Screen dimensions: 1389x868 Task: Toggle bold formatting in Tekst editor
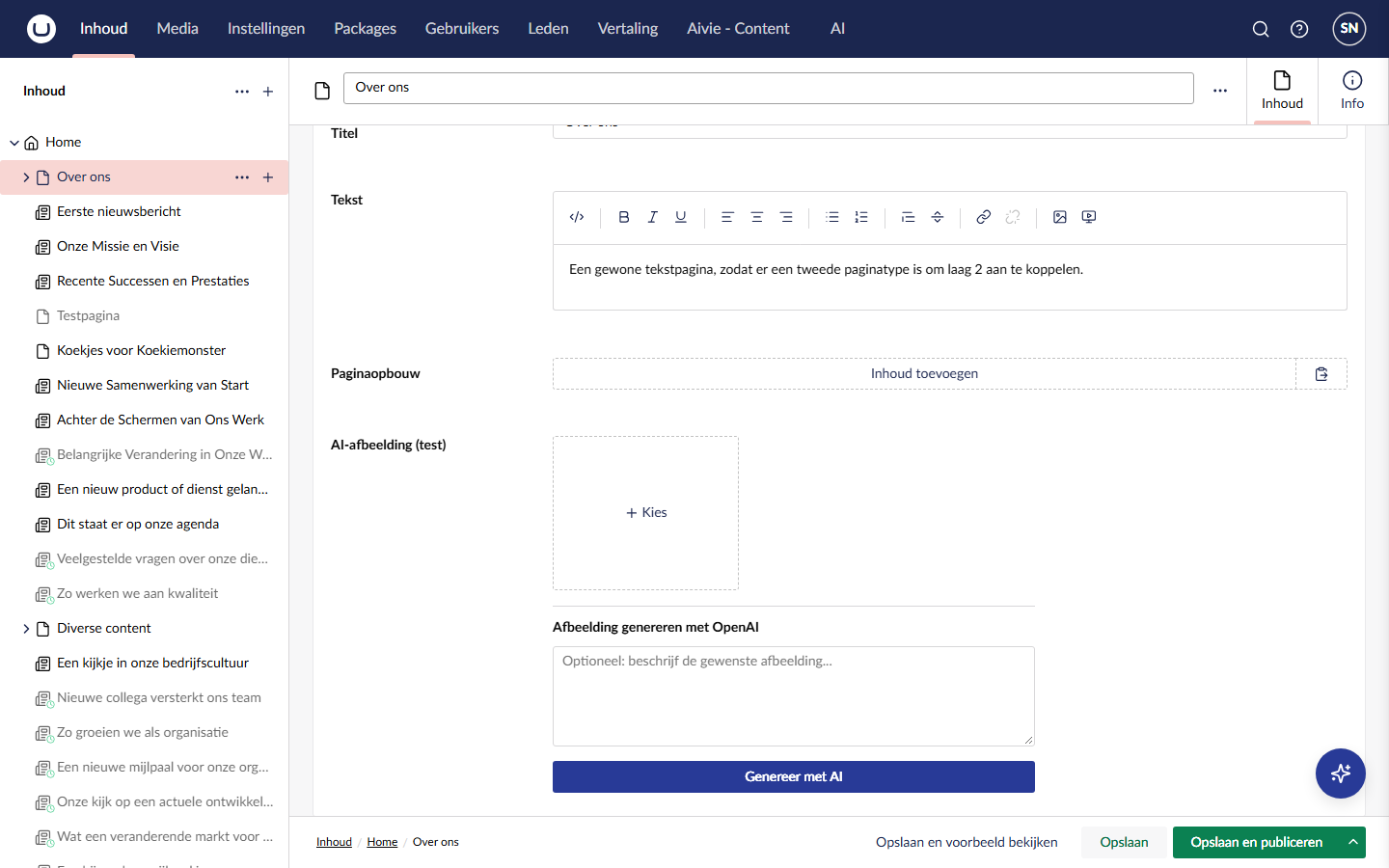624,217
